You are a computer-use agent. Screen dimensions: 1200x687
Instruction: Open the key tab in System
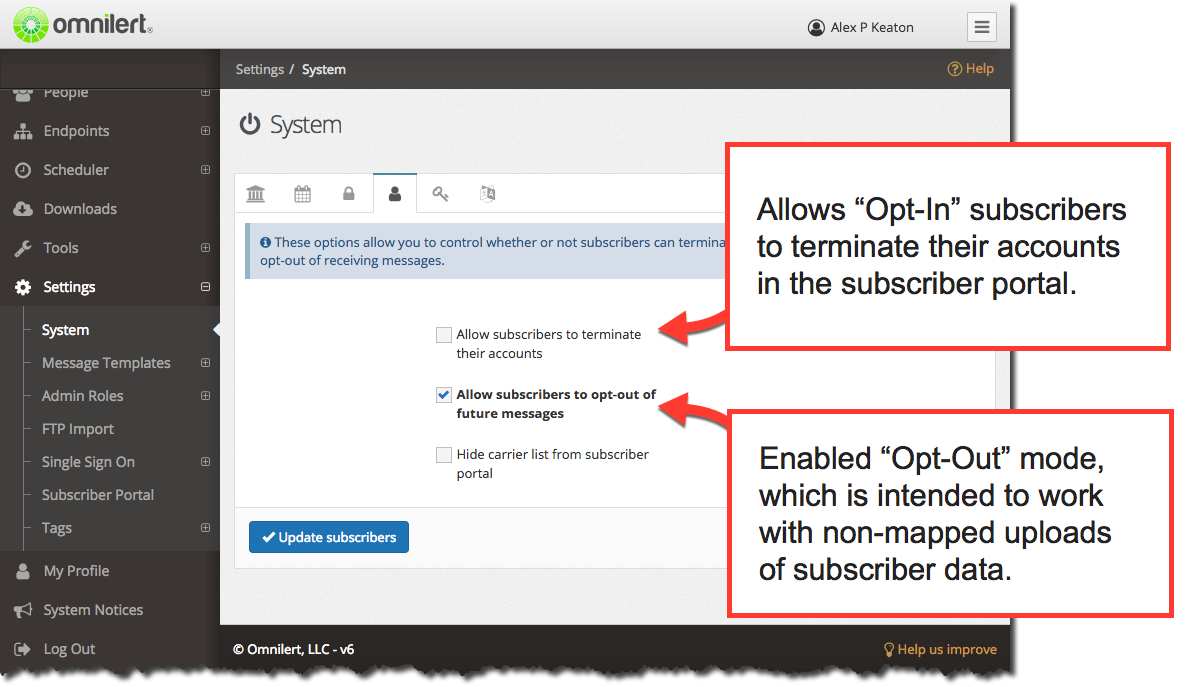[441, 194]
